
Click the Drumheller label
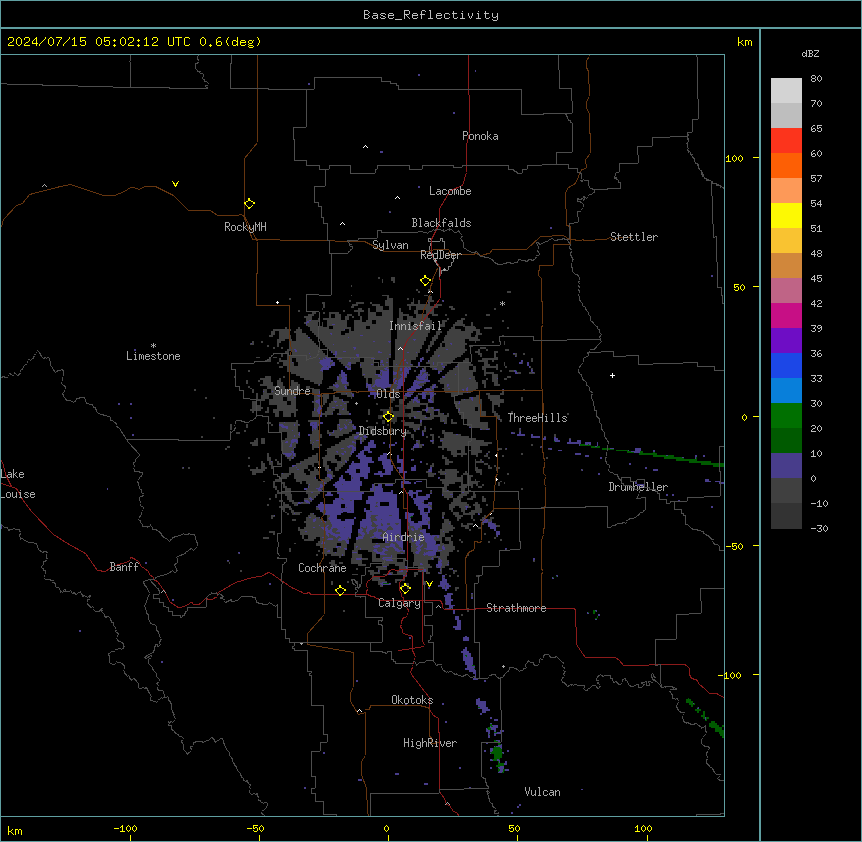click(x=638, y=487)
